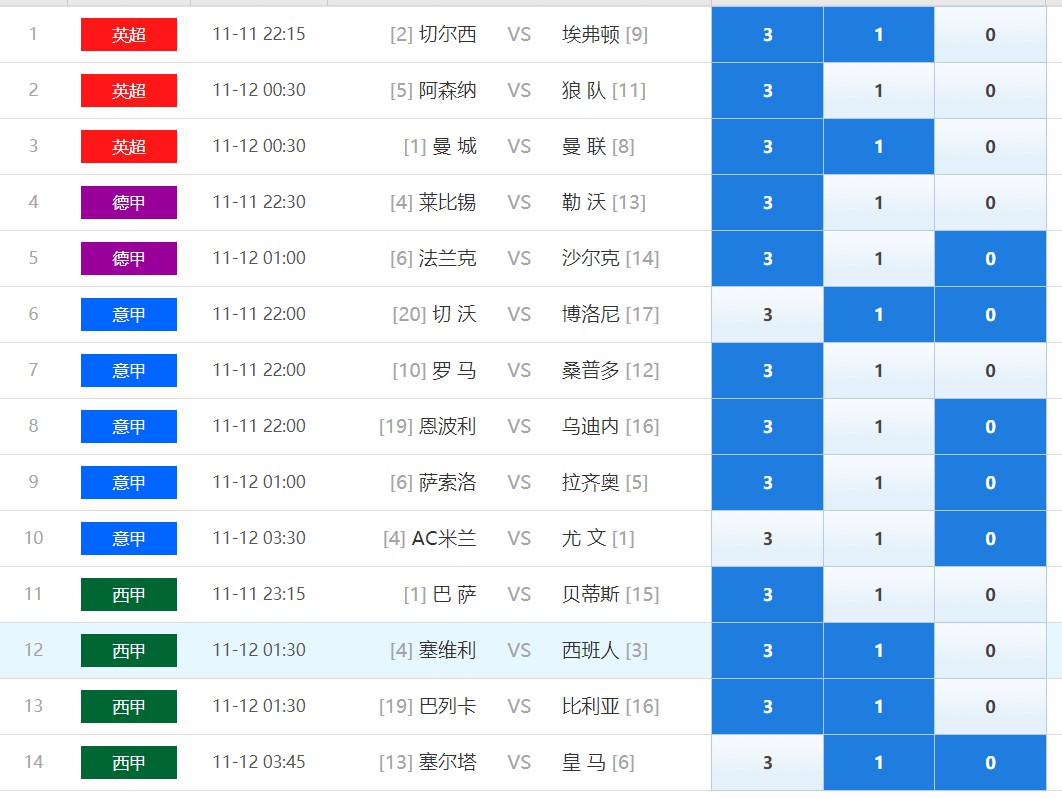Viewport: 1062px width, 799px height.
Task: Click the 德甲 badge for 莱比锡 match
Action: [129, 202]
